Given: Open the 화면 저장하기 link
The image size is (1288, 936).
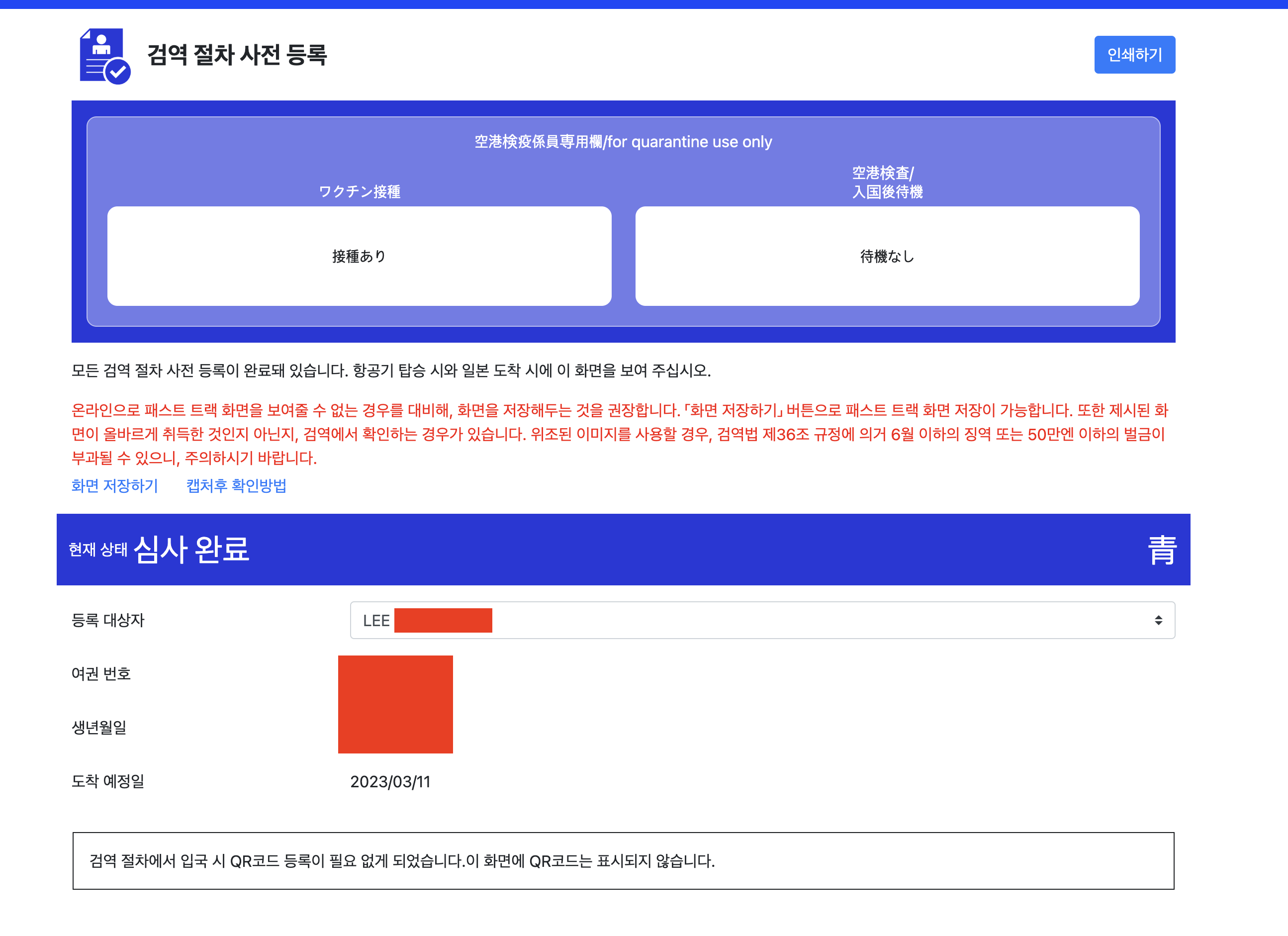Looking at the screenshot, I should coord(115,485).
